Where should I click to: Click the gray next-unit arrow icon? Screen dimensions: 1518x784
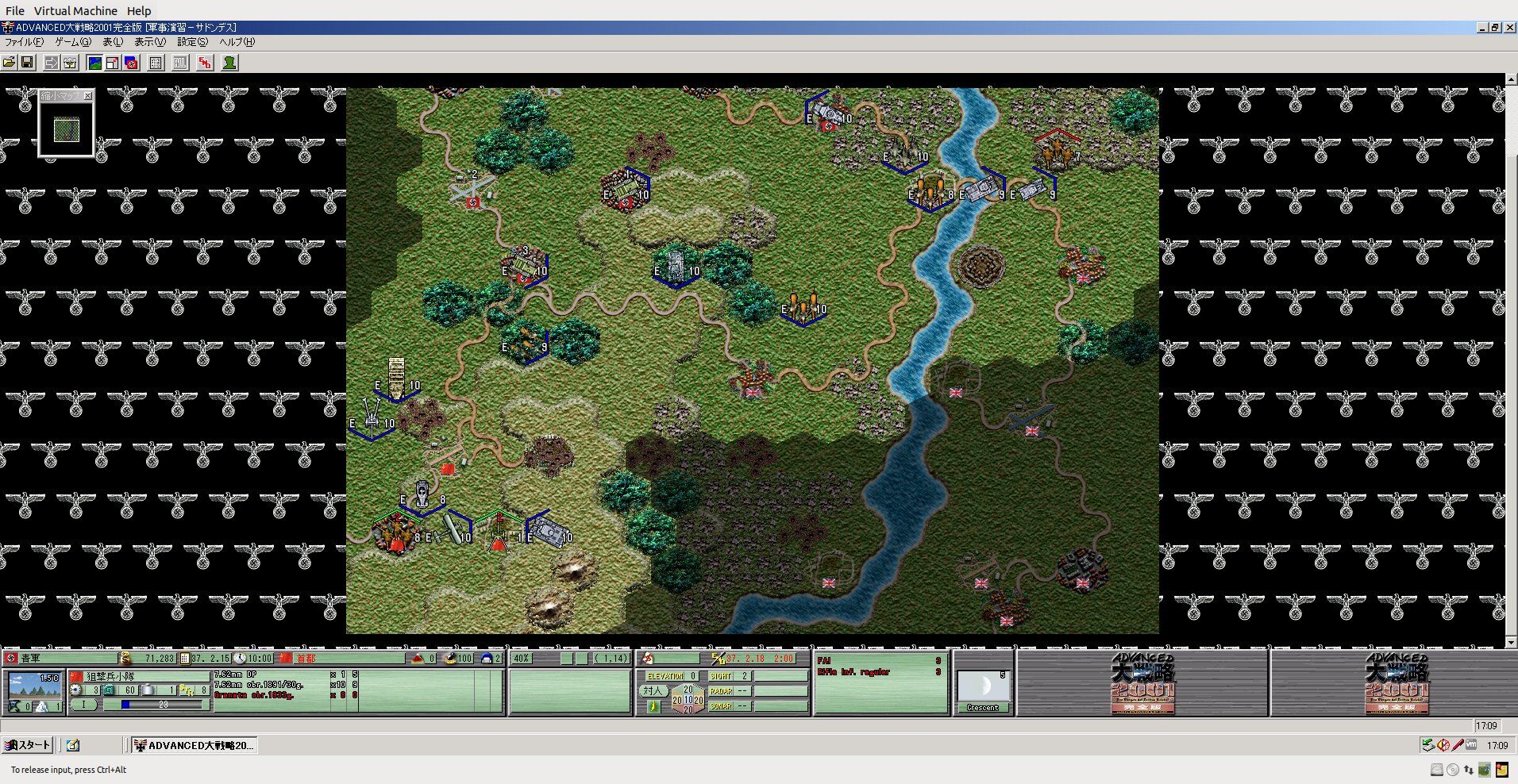click(x=52, y=63)
